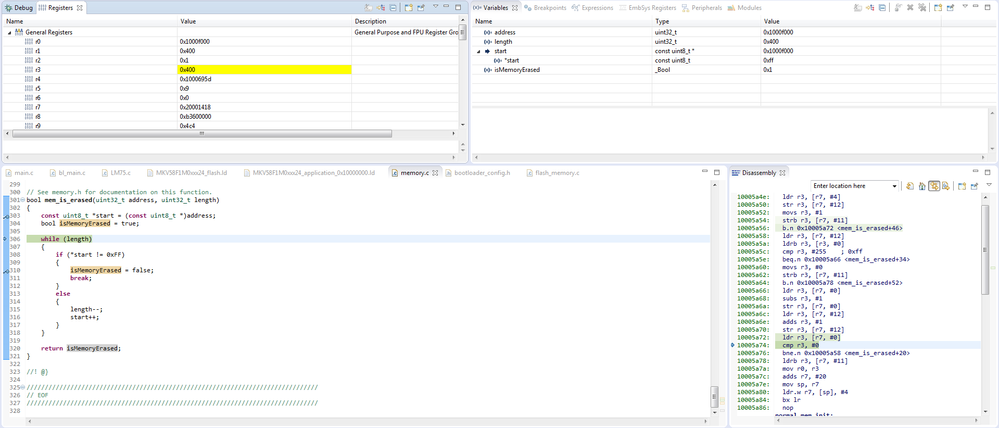Image resolution: width=999 pixels, height=428 pixels.
Task: Pin the Disassembly view icon
Action: tap(975, 186)
